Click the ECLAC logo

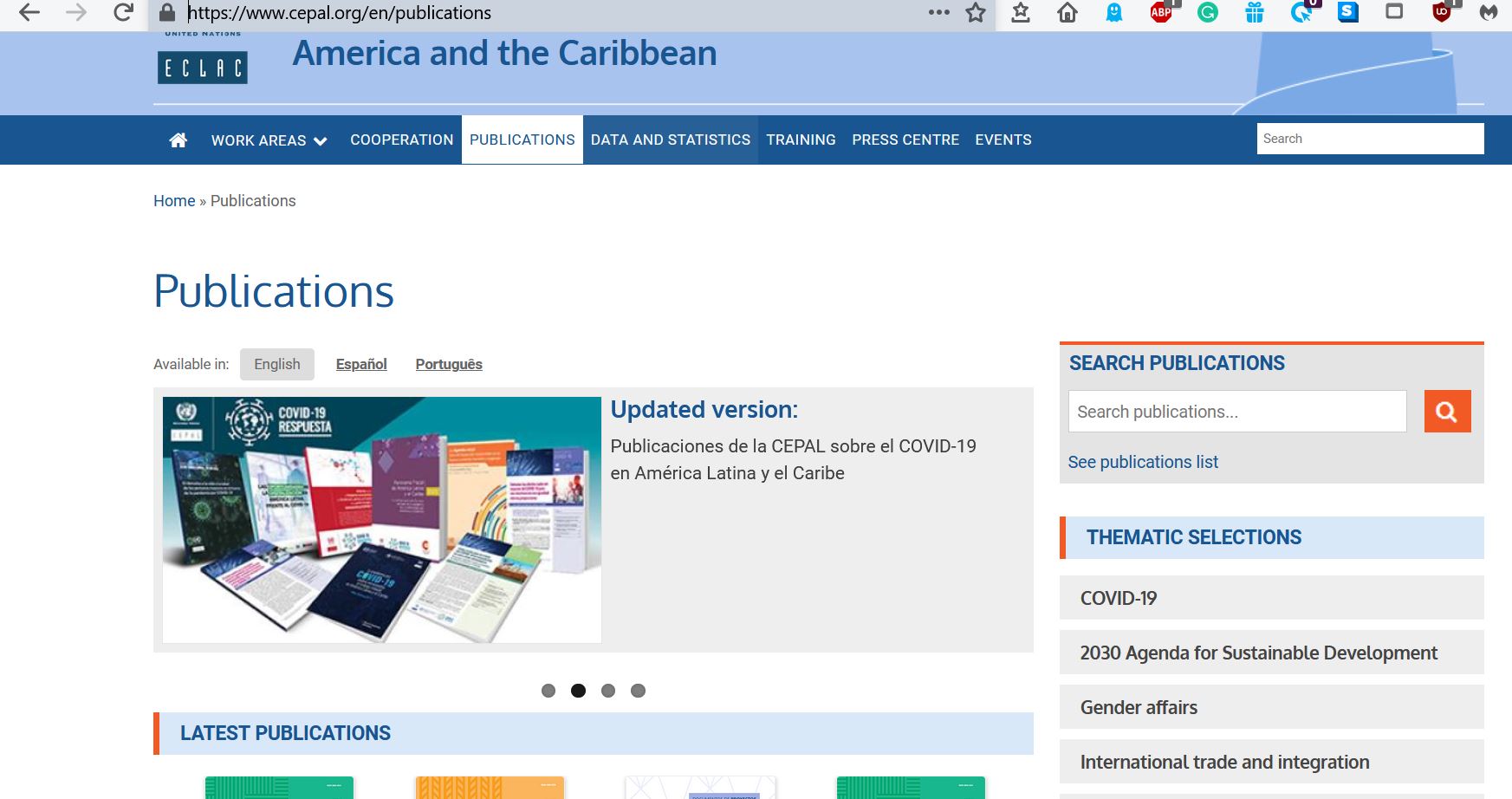(203, 67)
